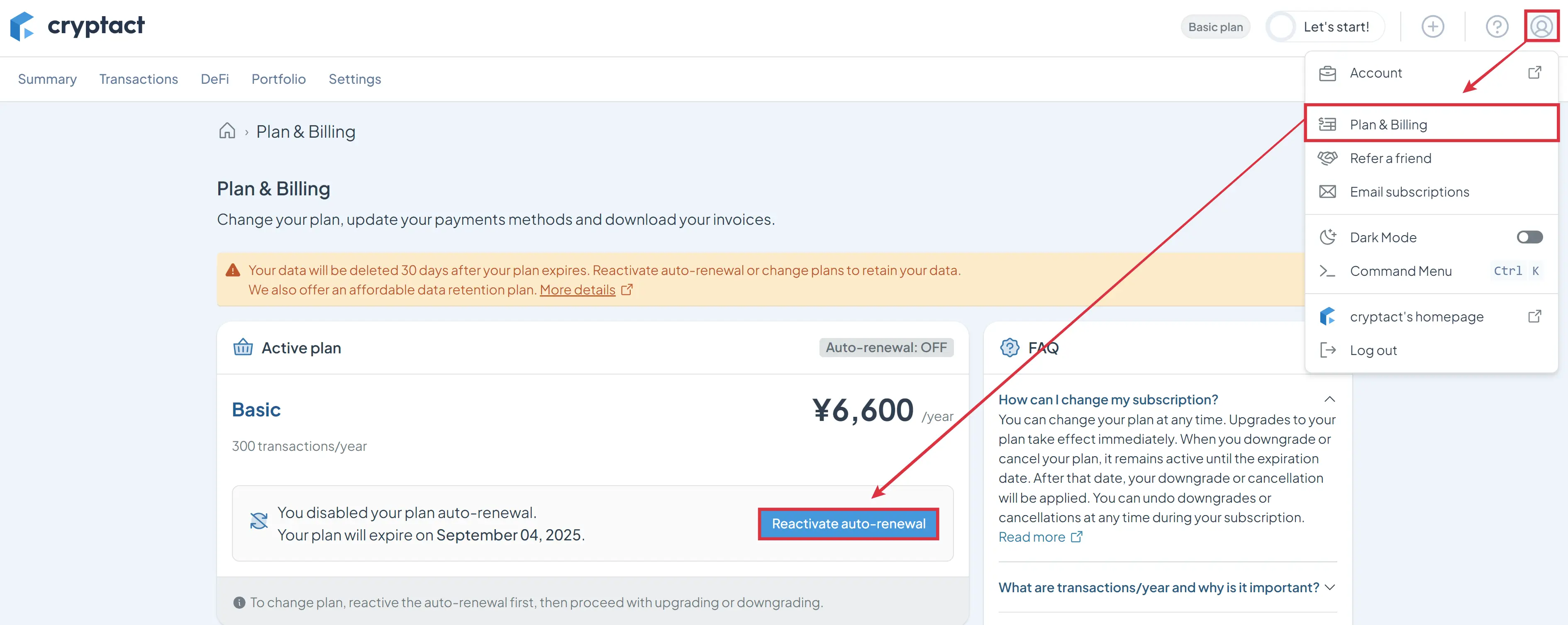
Task: Click the disabled auto-renewal sync icon
Action: (x=258, y=521)
